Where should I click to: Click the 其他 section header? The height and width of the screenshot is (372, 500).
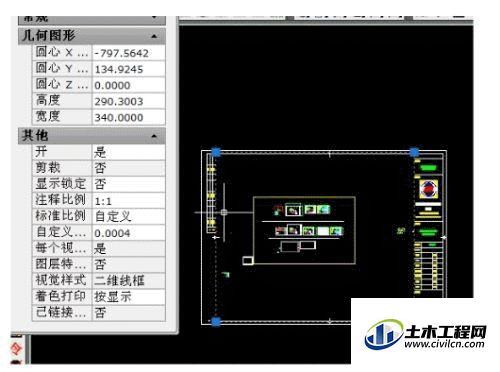(92, 136)
